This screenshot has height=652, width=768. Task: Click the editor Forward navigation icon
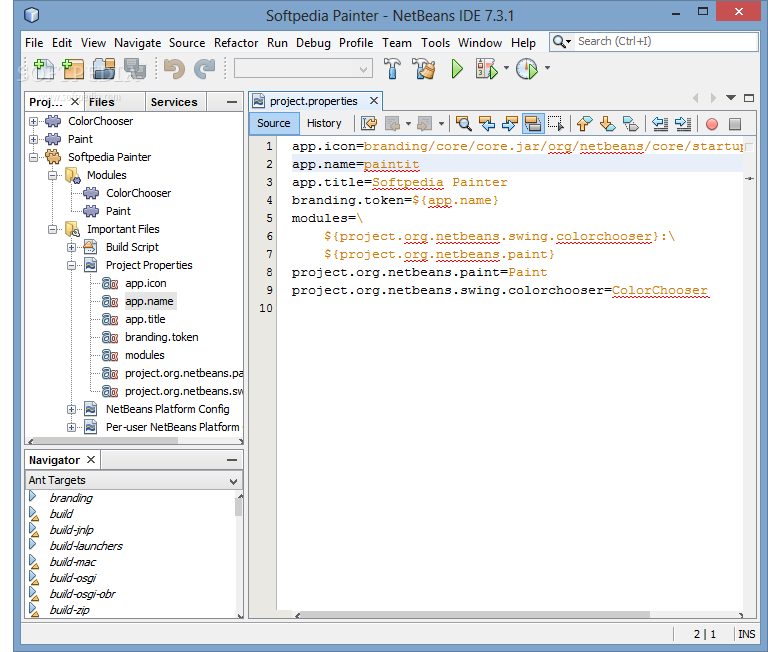pos(424,123)
